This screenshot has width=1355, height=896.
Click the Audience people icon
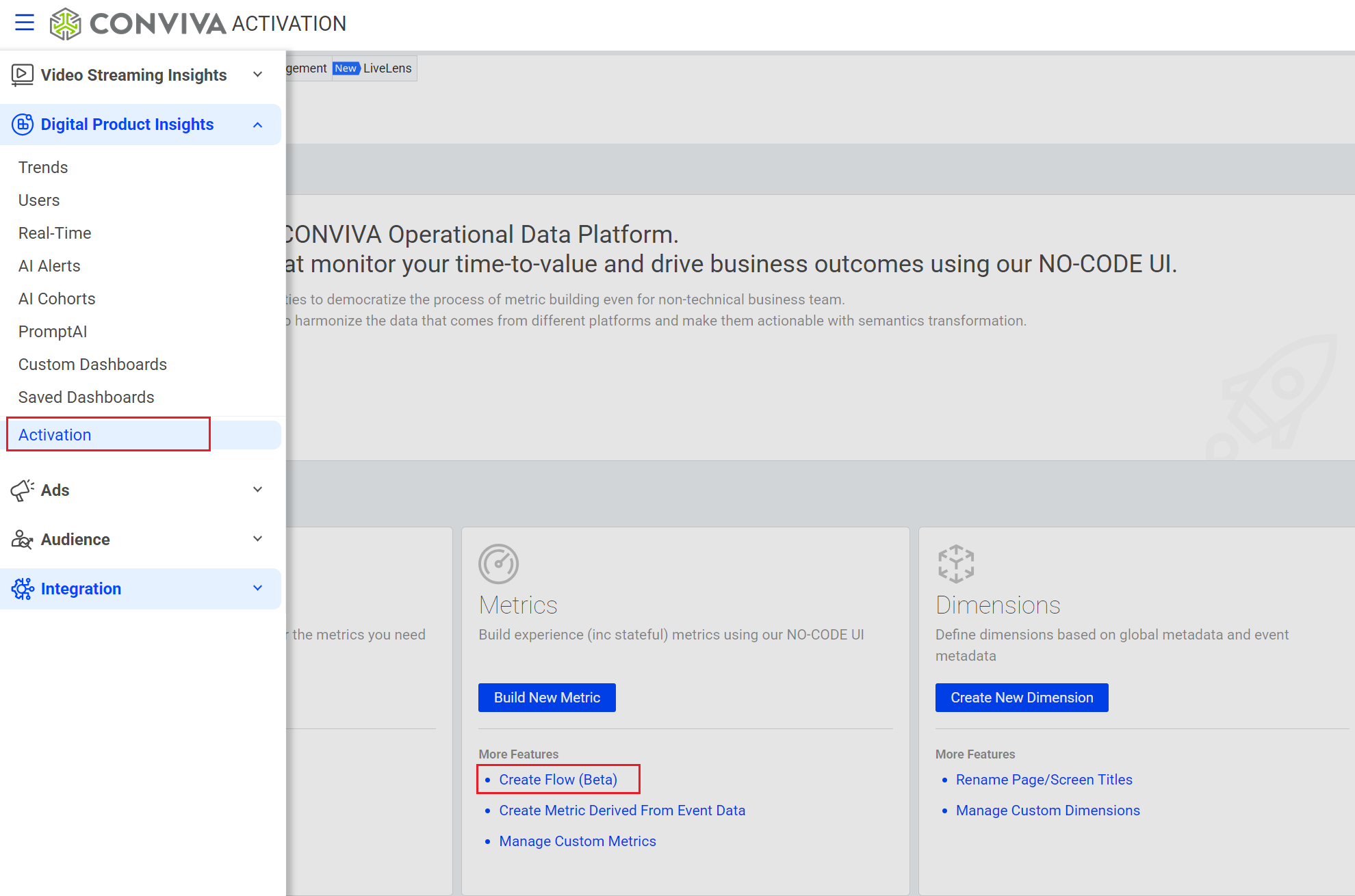(x=22, y=540)
